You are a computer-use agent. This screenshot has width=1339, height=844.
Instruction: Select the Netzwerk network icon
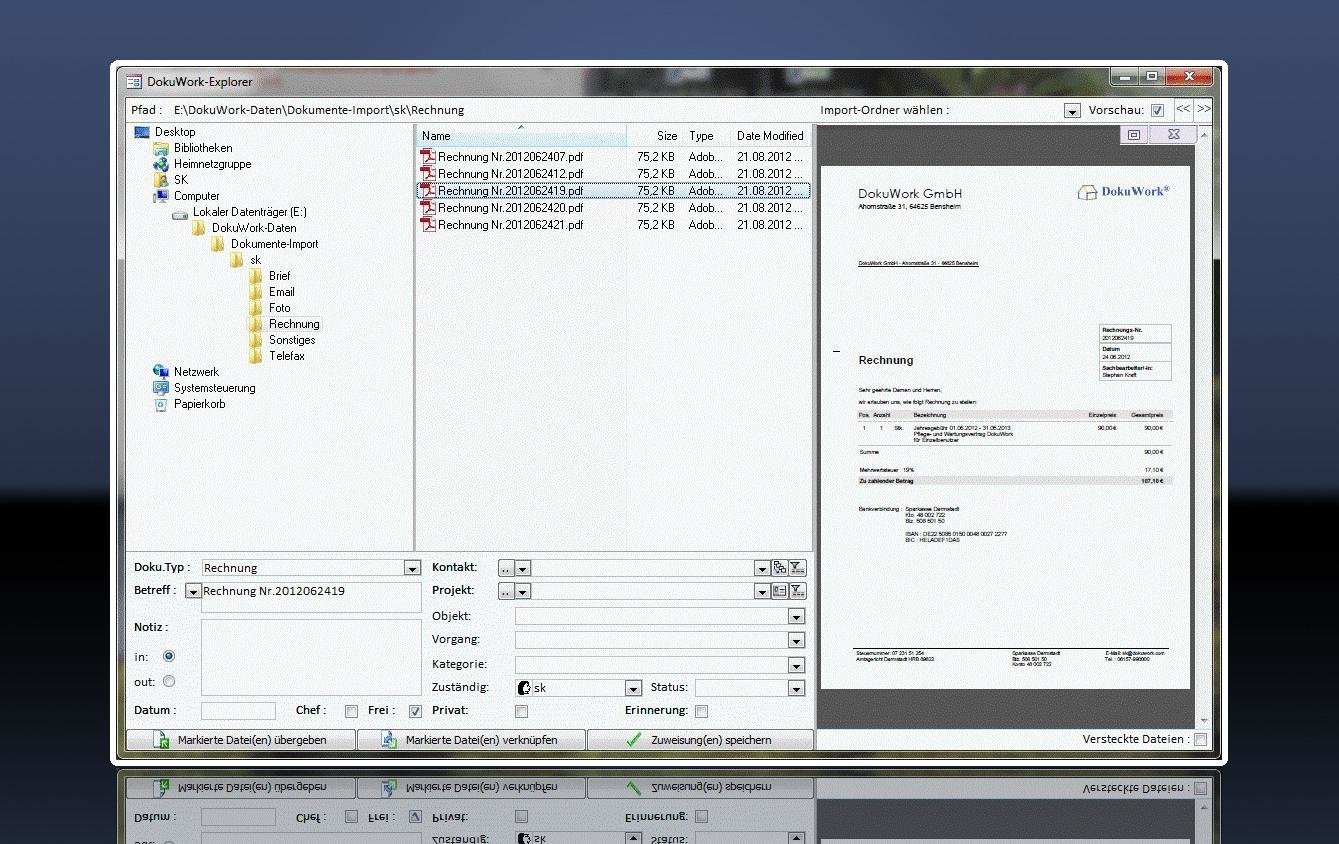click(161, 372)
